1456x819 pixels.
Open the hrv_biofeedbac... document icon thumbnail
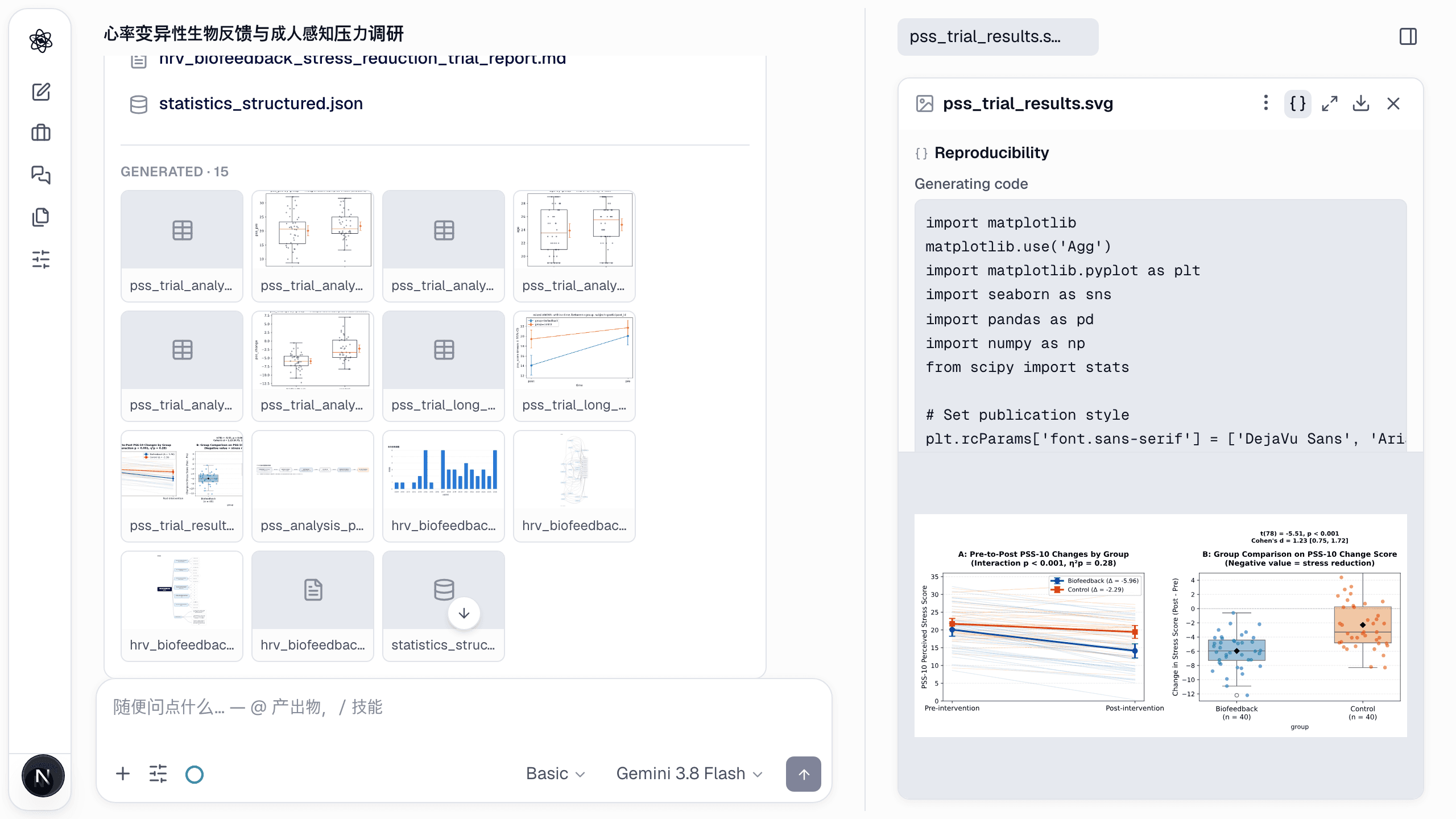(x=313, y=606)
